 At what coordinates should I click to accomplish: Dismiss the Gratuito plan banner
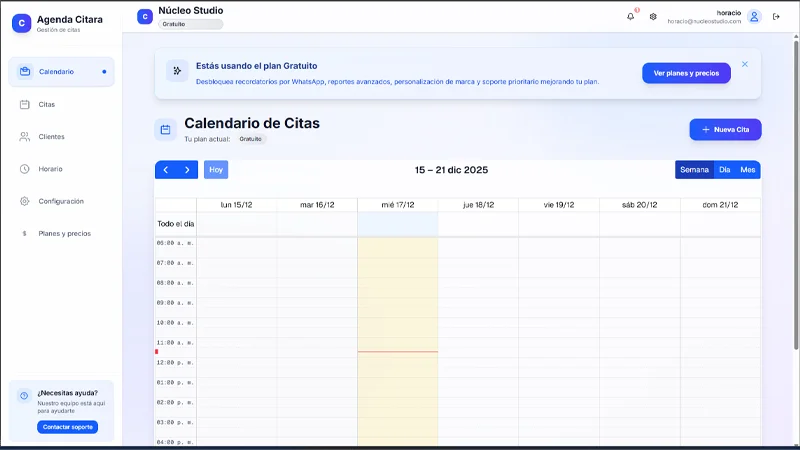pyautogui.click(x=745, y=64)
